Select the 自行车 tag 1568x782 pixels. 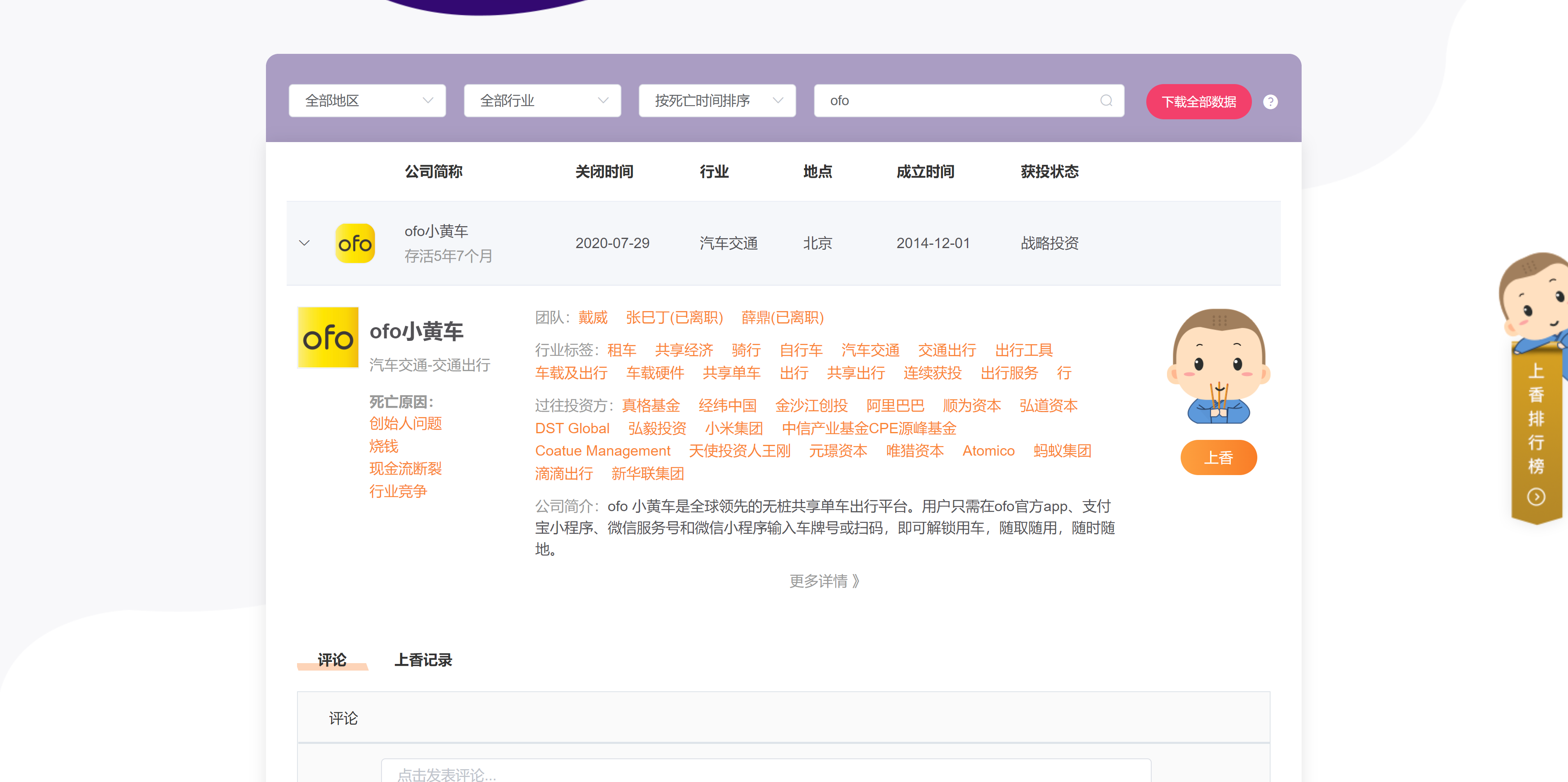click(801, 350)
